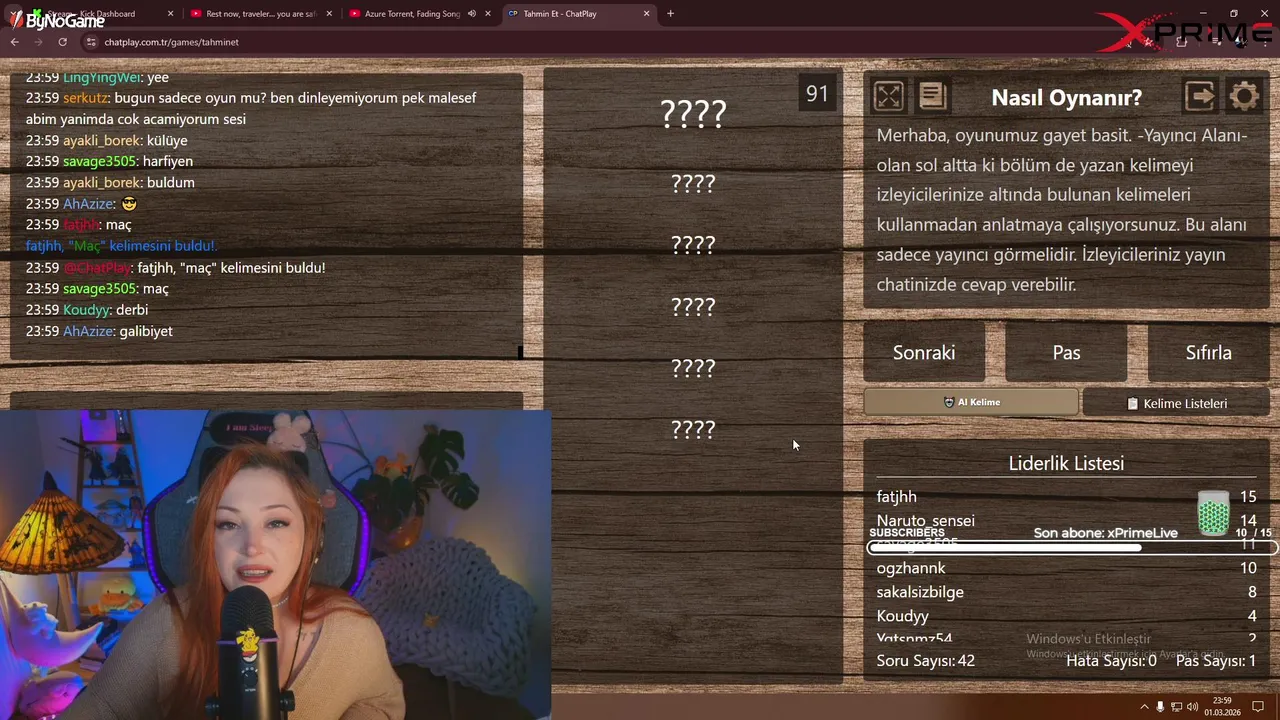This screenshot has height=720, width=1280.
Task: Click LingYingWei username in chat
Action: 101,77
